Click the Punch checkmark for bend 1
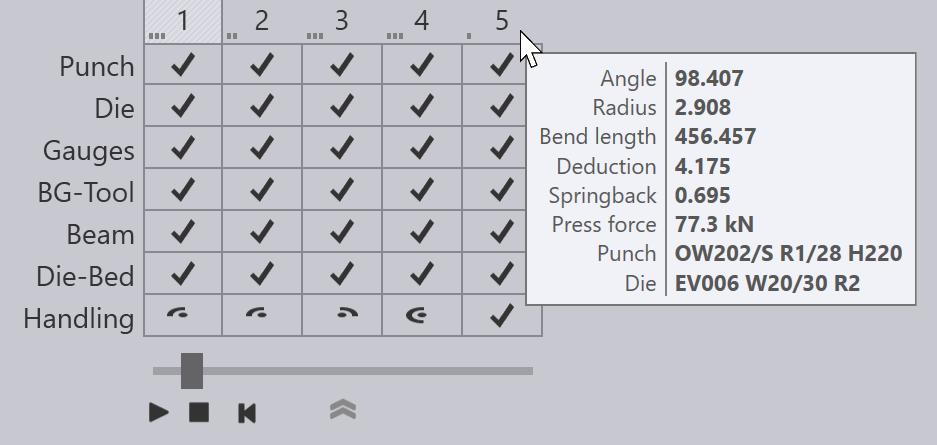This screenshot has height=445, width=937. tap(183, 64)
